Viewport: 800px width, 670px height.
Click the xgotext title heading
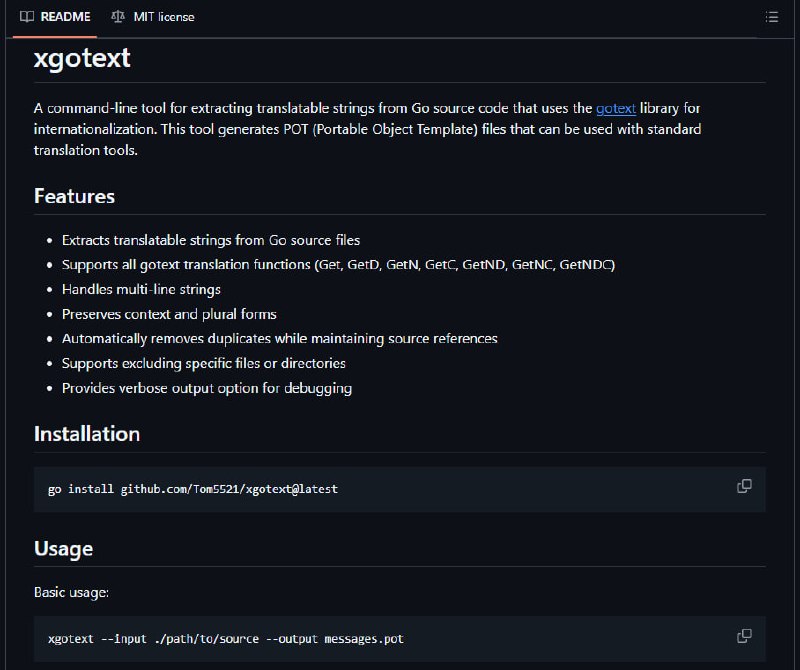(82, 58)
